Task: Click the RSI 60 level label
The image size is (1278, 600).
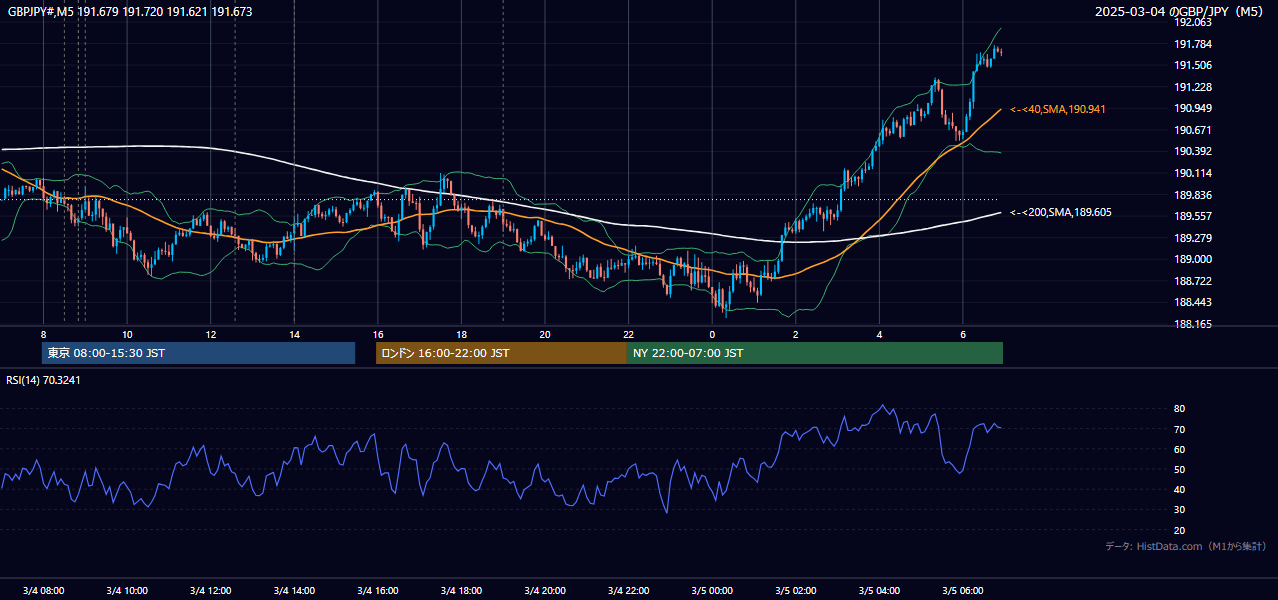Action: (x=1180, y=449)
